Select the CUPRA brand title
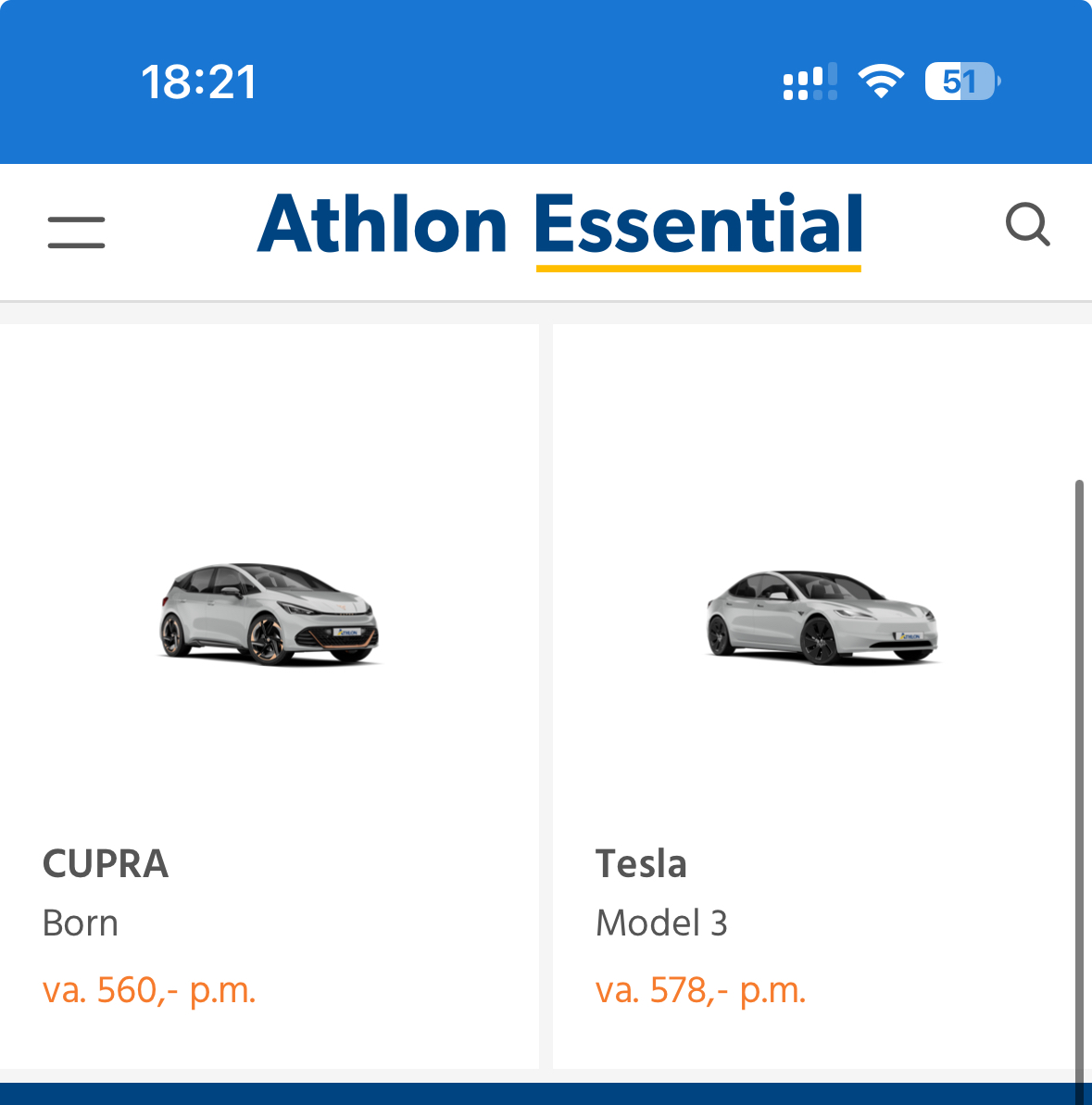The height and width of the screenshot is (1105, 1092). 106,863
